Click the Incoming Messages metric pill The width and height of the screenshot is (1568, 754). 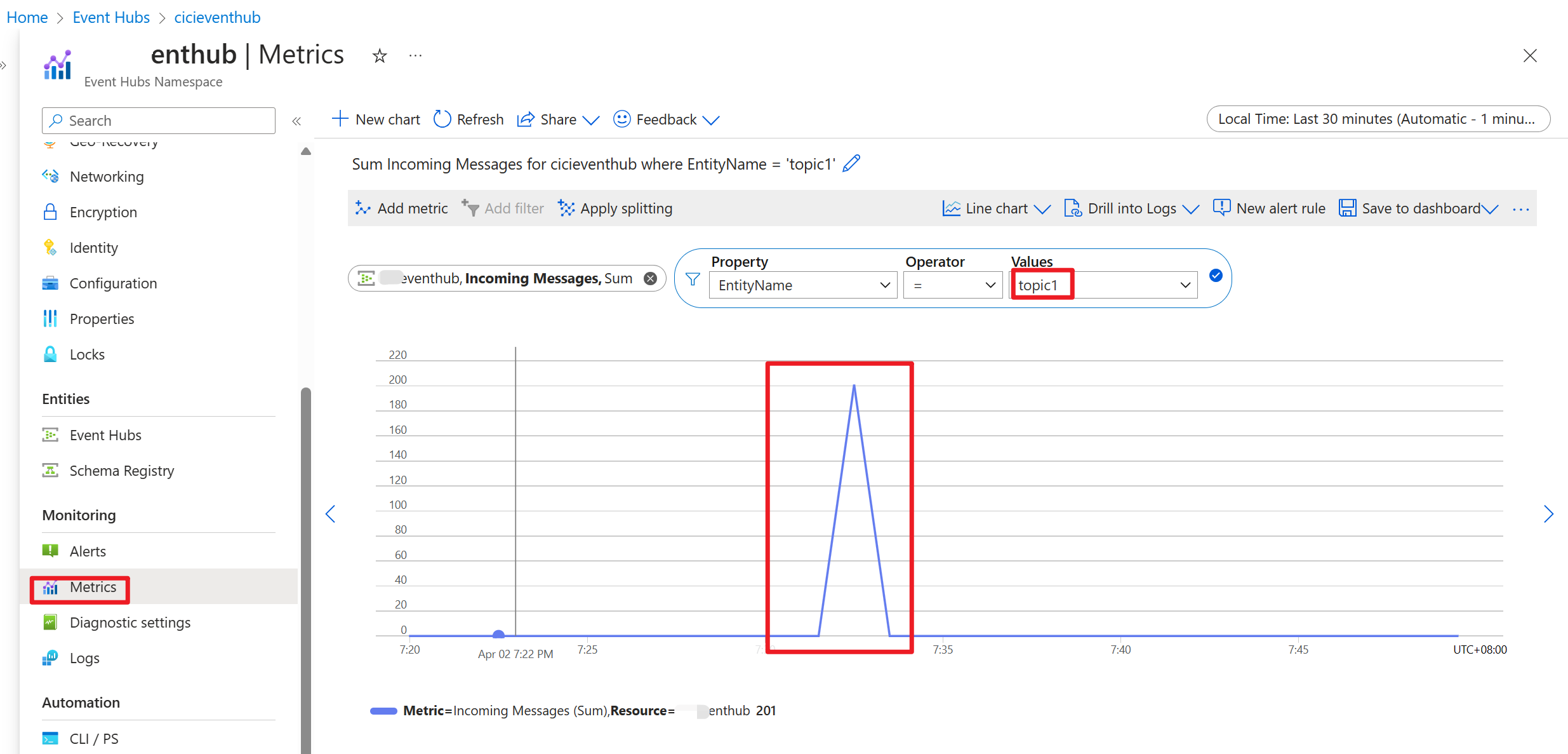(507, 279)
